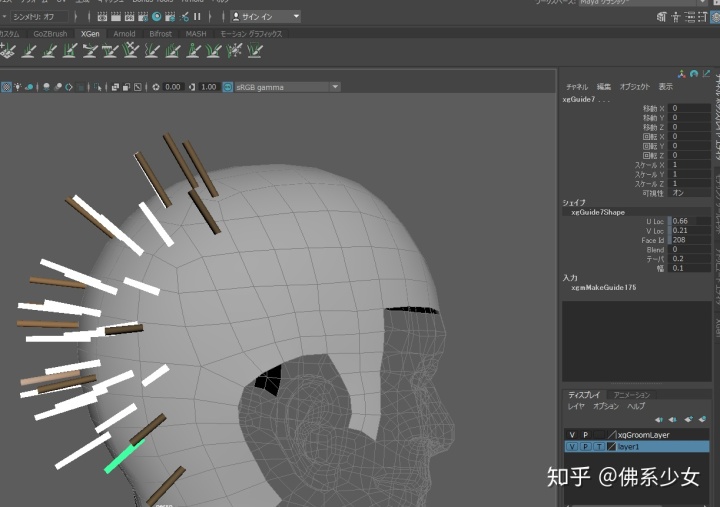Image resolution: width=720 pixels, height=507 pixels.
Task: Click the Modeling Toolkit icon at top right
Action: [662, 18]
